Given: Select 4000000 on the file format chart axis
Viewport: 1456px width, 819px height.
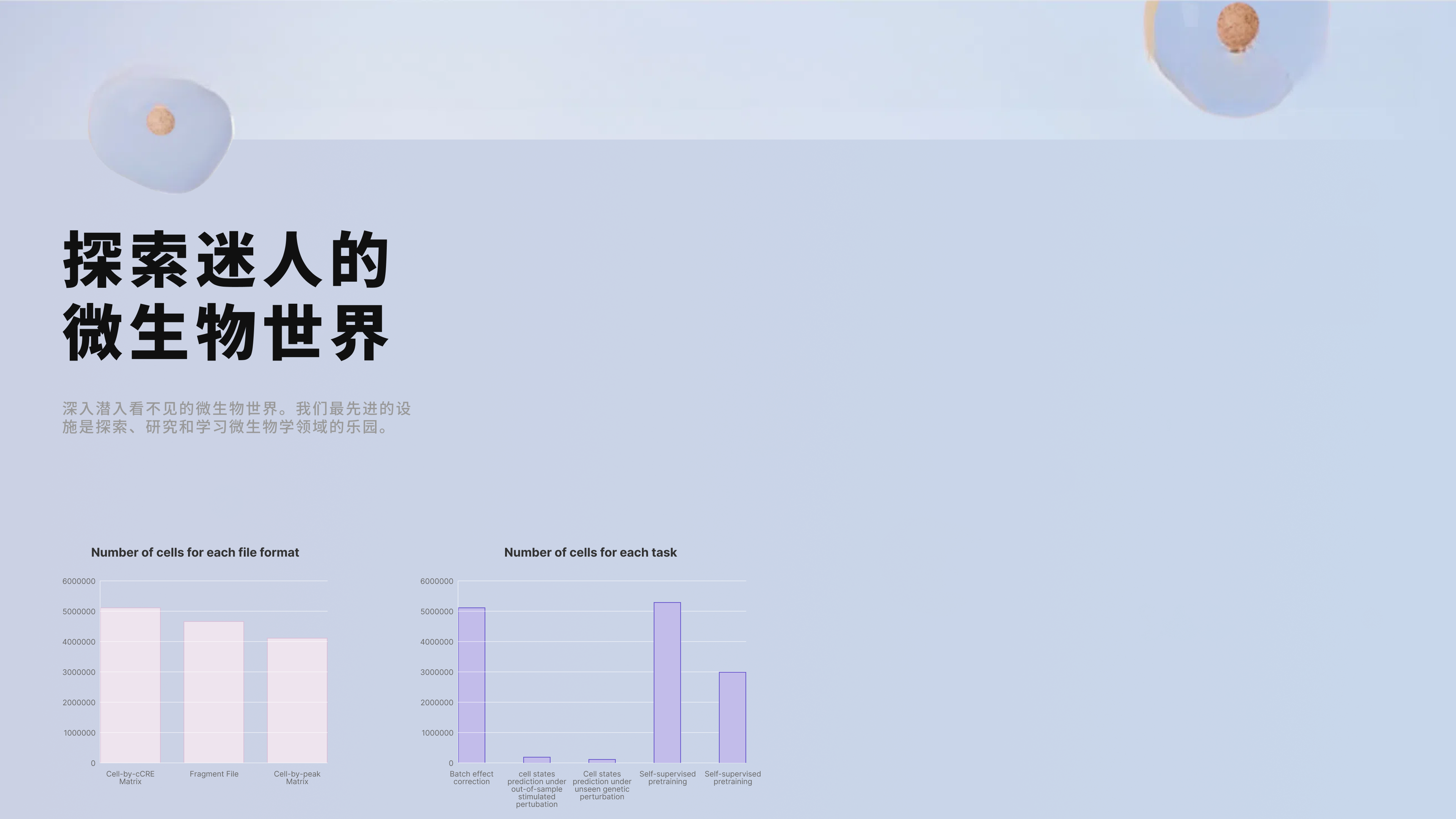Looking at the screenshot, I should [78, 642].
